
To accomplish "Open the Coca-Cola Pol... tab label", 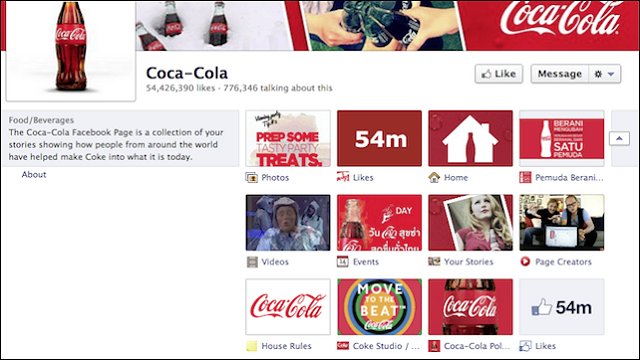I will point(477,346).
